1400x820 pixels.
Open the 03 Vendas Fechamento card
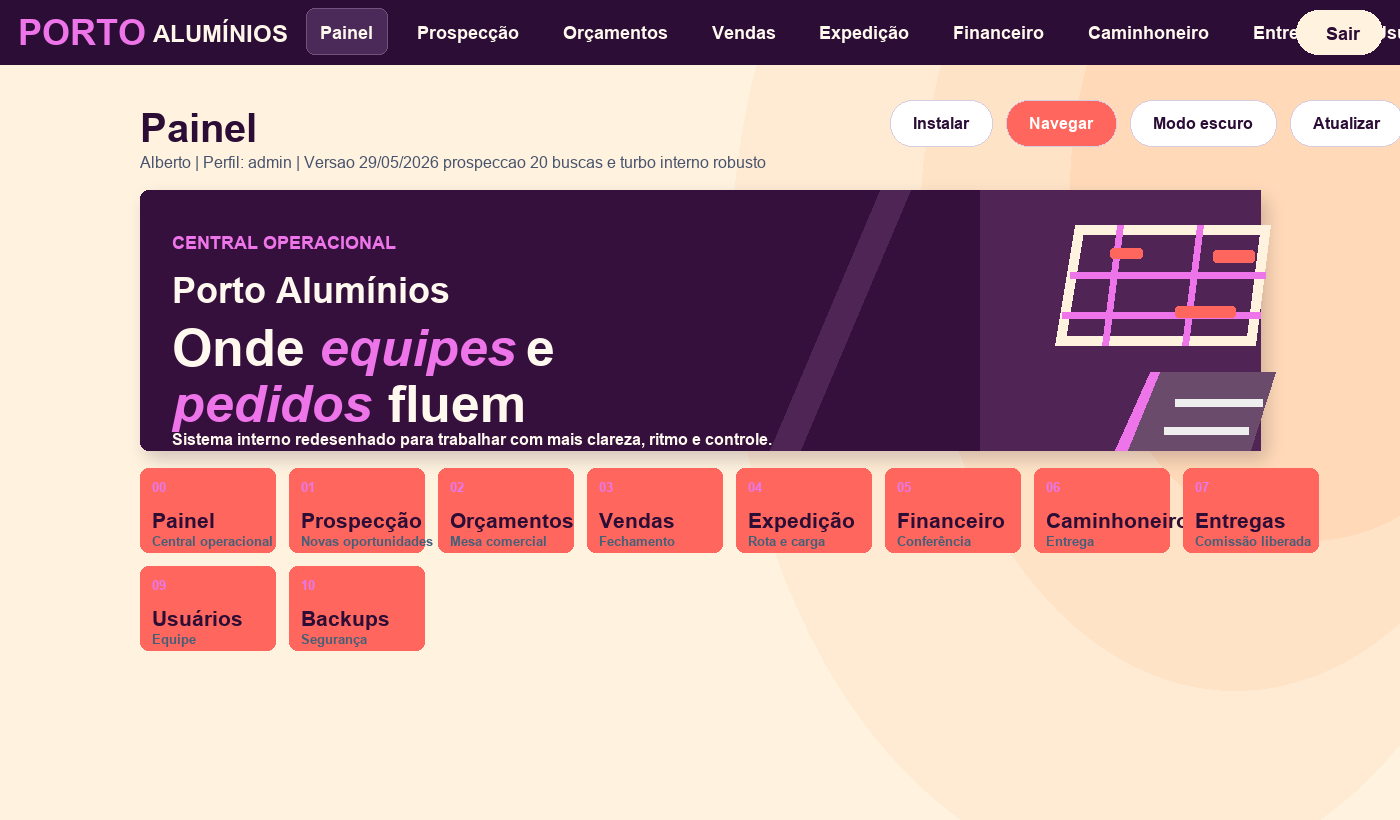(x=655, y=510)
